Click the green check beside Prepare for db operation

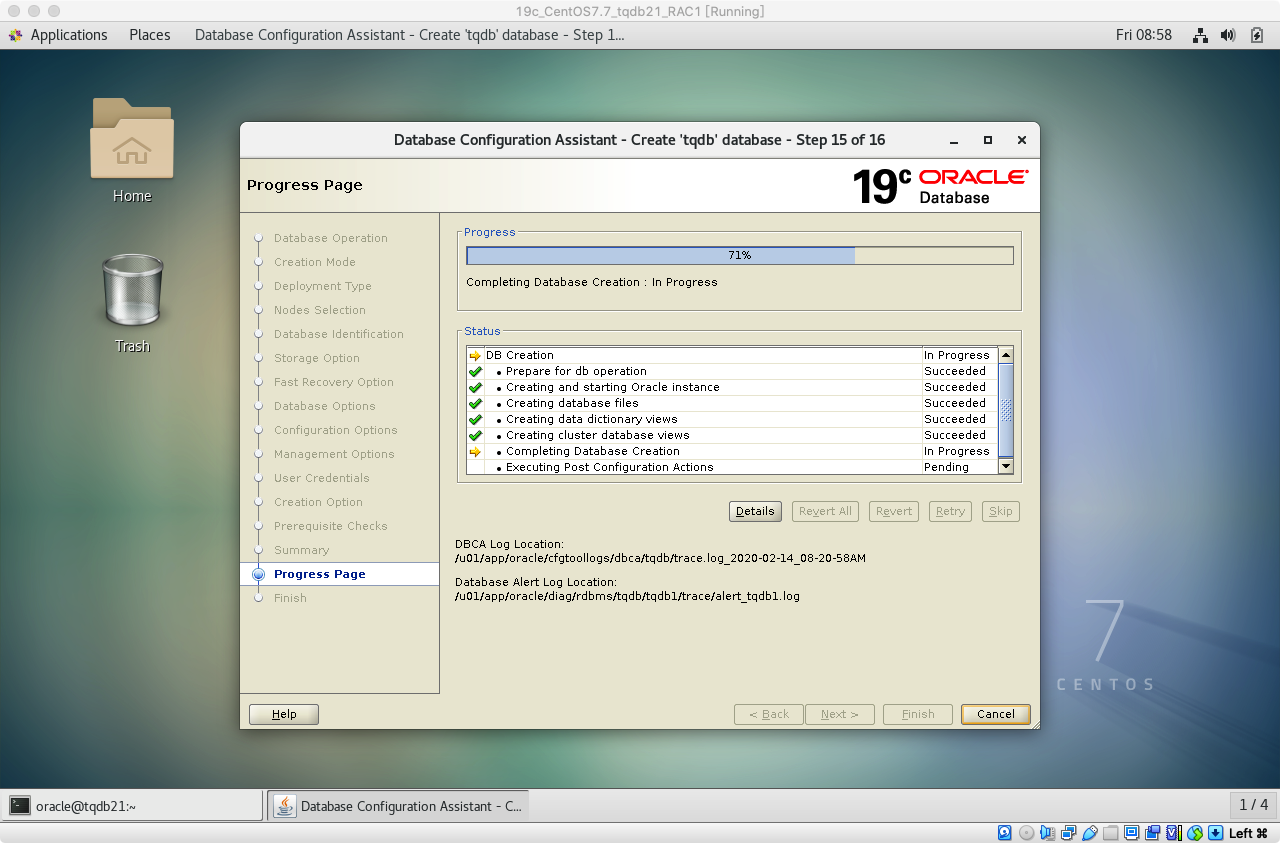(x=475, y=371)
